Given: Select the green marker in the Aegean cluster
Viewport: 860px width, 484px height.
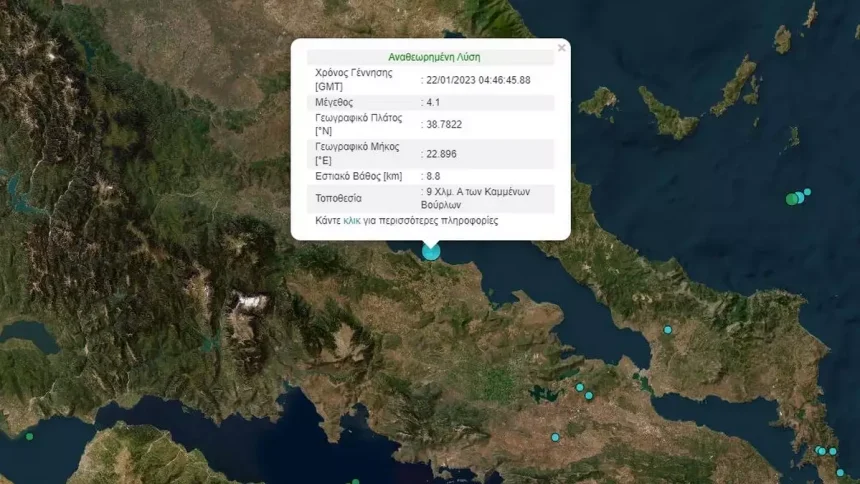Looking at the screenshot, I should tap(791, 199).
